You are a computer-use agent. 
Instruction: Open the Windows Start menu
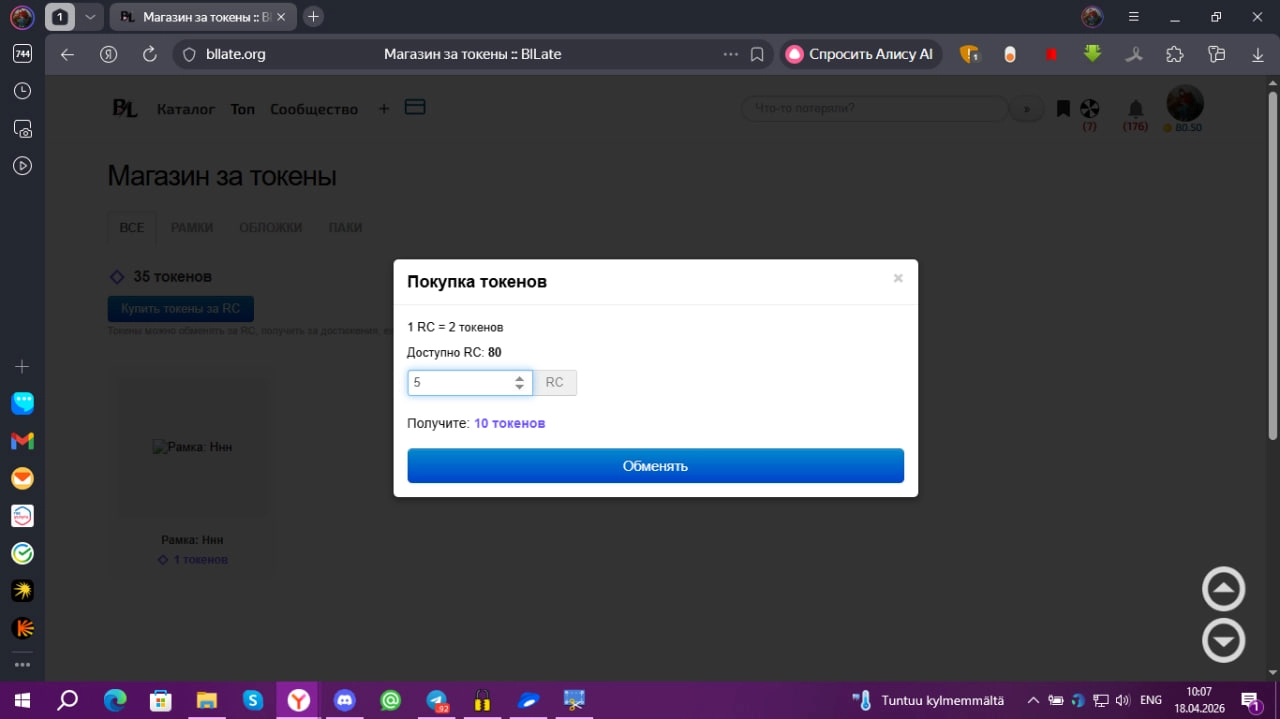tap(21, 700)
